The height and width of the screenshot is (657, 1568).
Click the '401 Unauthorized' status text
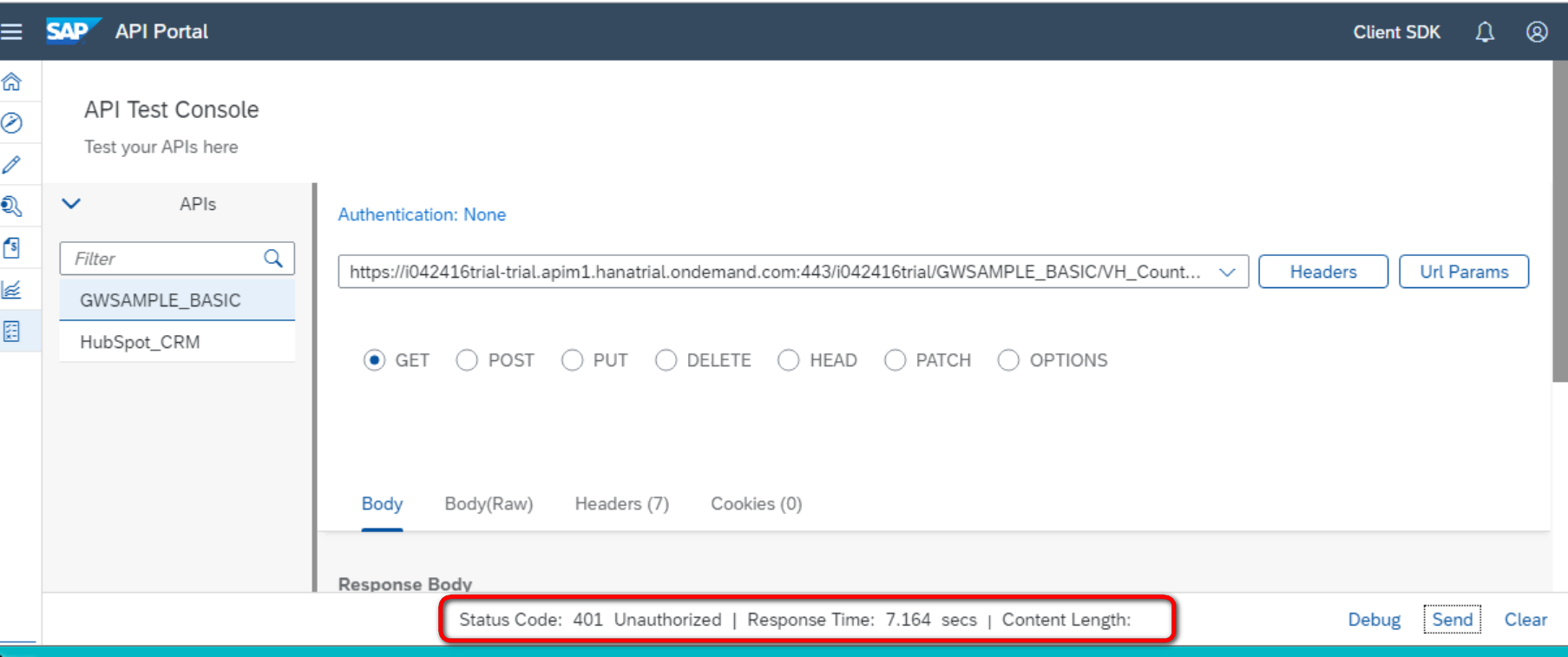[647, 620]
